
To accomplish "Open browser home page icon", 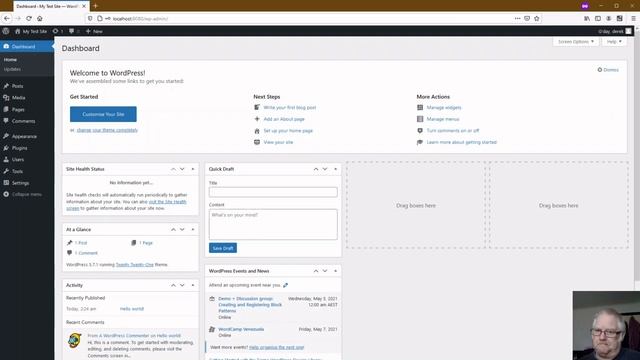I will point(40,18).
